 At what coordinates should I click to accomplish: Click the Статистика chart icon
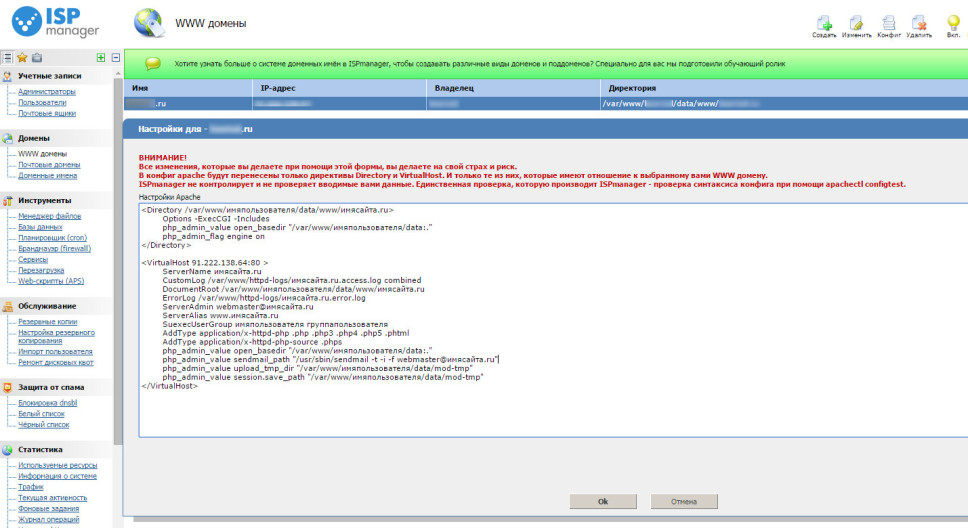click(7, 450)
